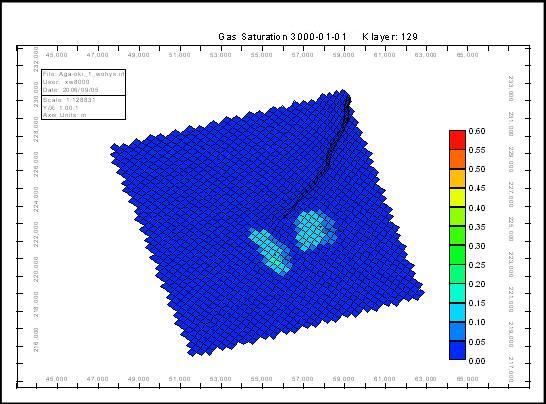Click the red swatch atop the color legend
Viewport: 546px width, 404px height.
pyautogui.click(x=457, y=139)
